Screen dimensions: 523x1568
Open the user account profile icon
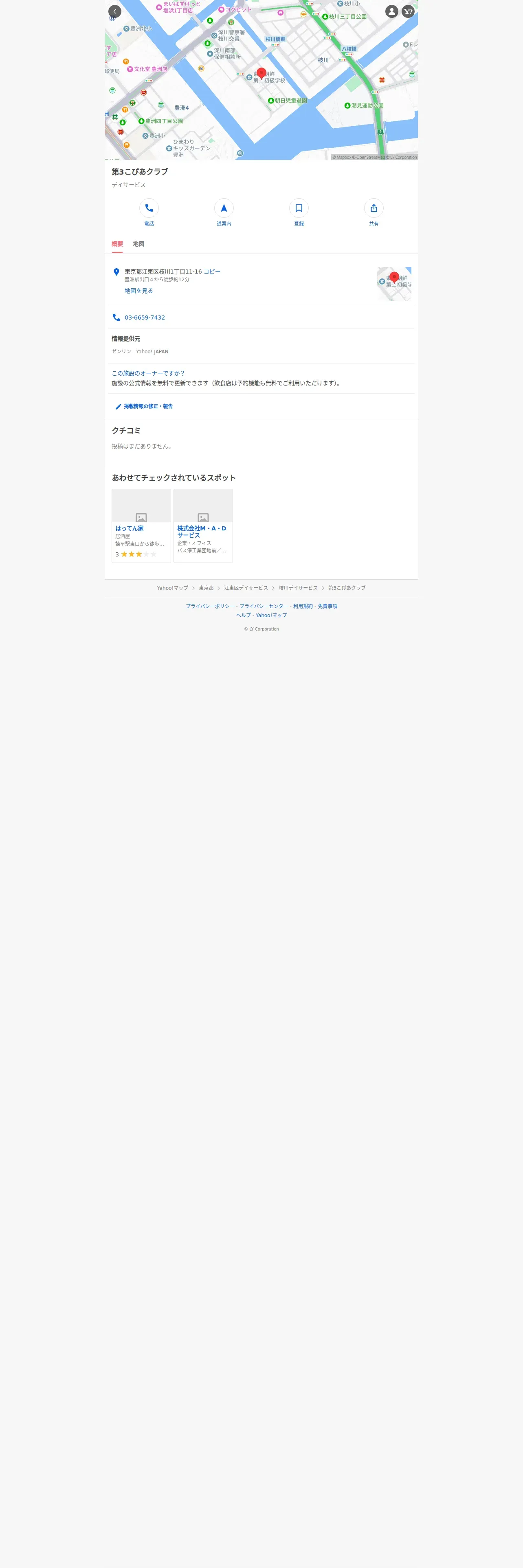391,11
